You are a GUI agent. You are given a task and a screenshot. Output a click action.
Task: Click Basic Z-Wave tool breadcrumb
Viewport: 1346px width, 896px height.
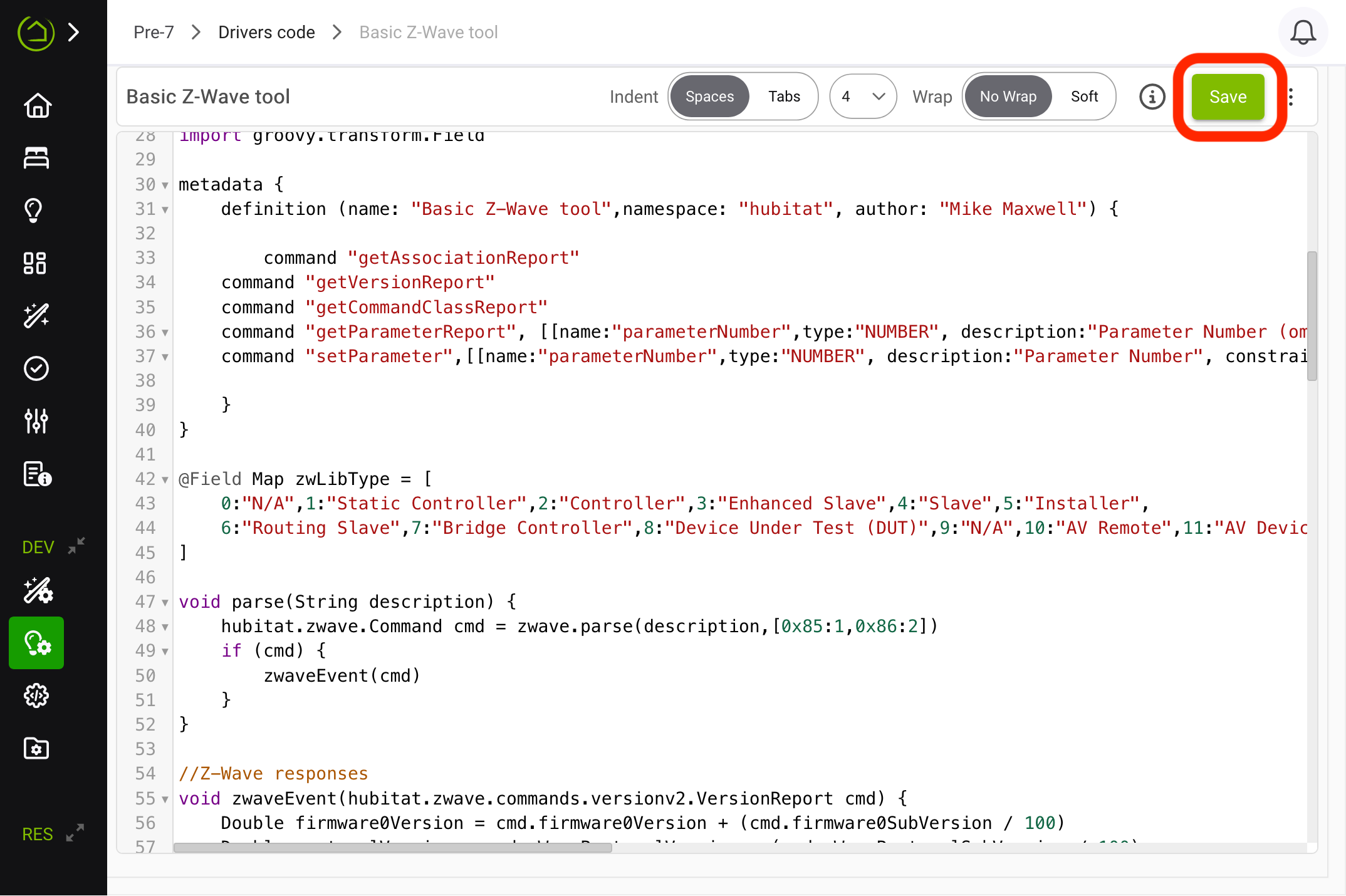coord(429,32)
